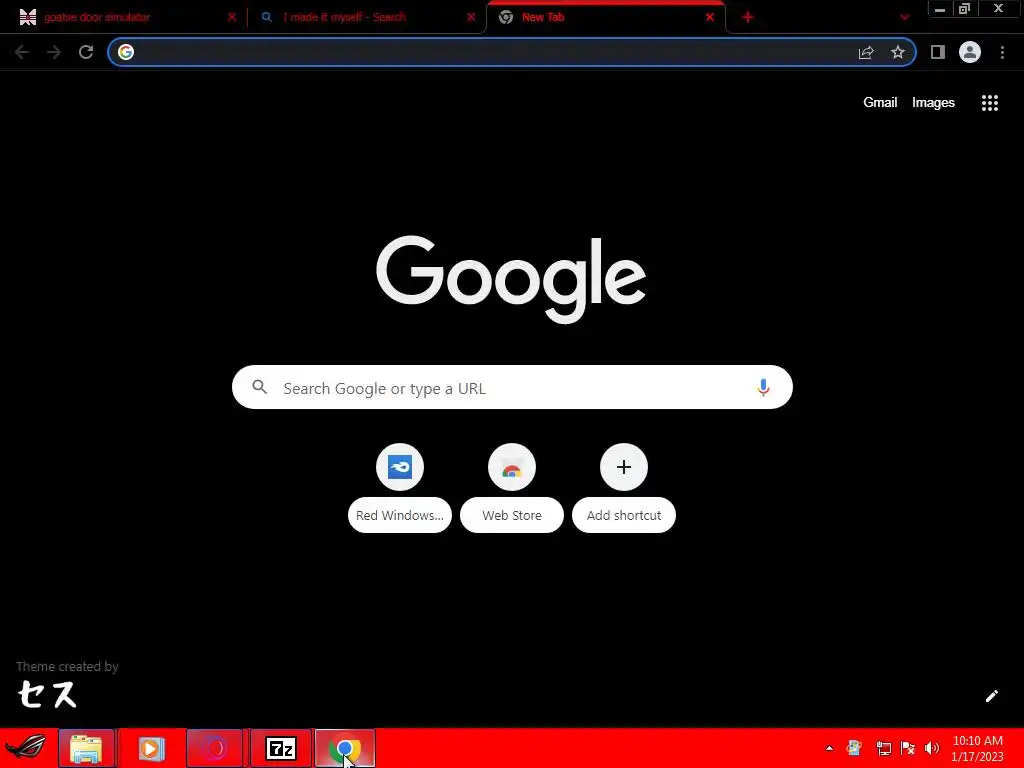The image size is (1024, 768).
Task: Reload the current page
Action: pos(86,52)
